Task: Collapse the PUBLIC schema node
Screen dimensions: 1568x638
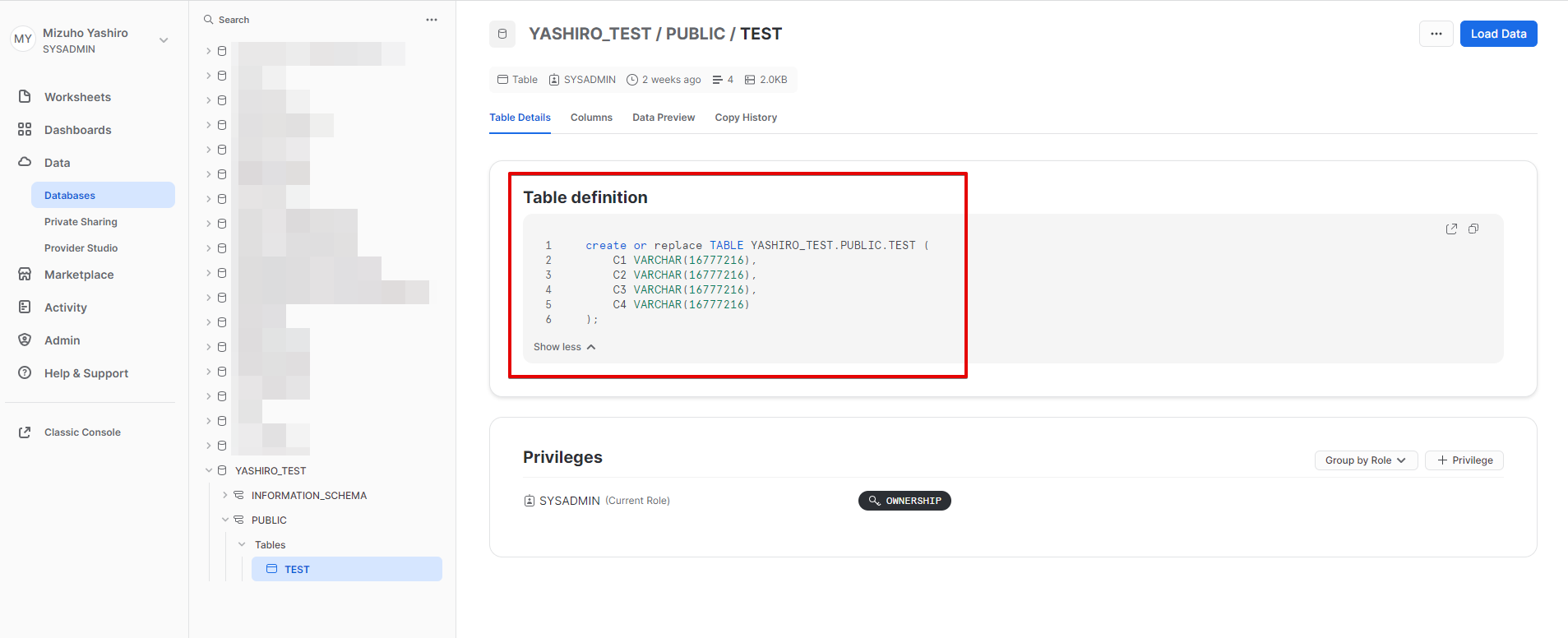Action: click(225, 520)
